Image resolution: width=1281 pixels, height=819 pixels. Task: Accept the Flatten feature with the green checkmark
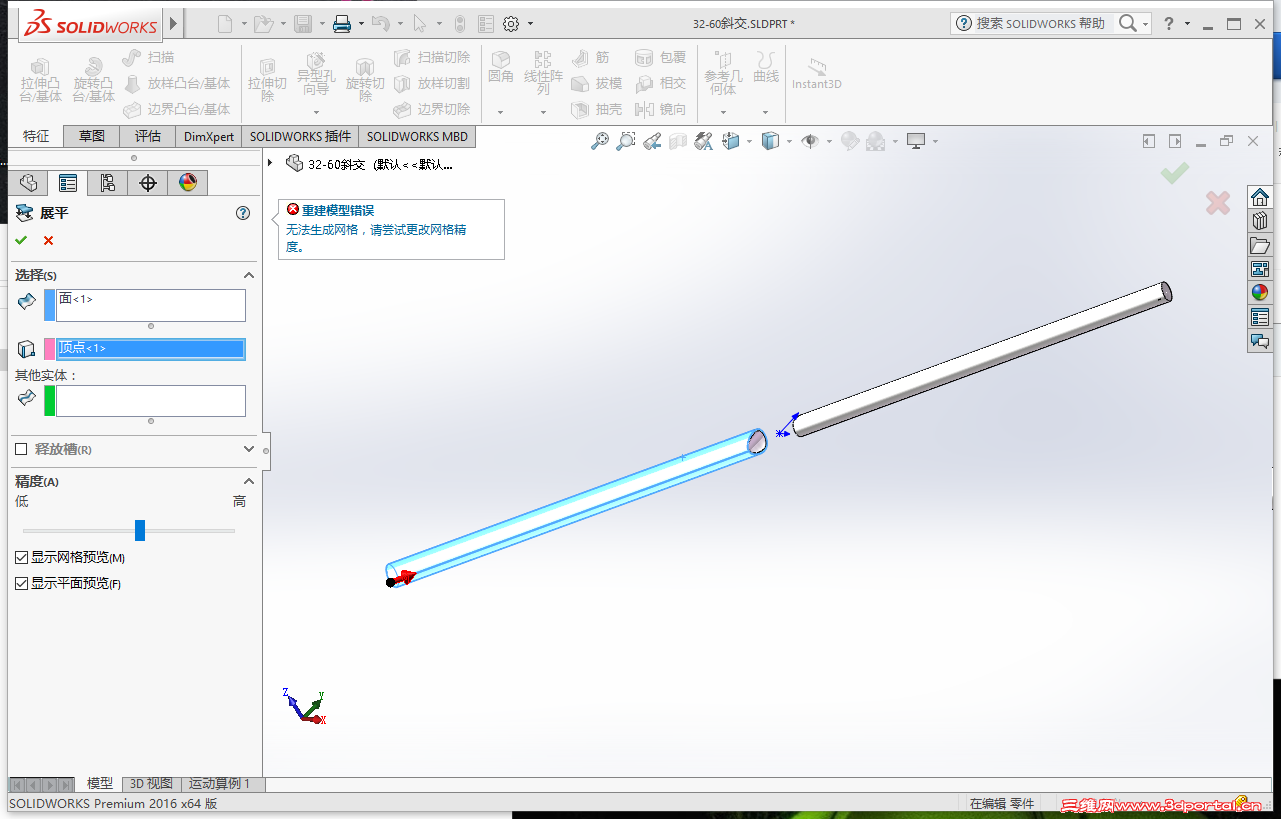click(21, 240)
